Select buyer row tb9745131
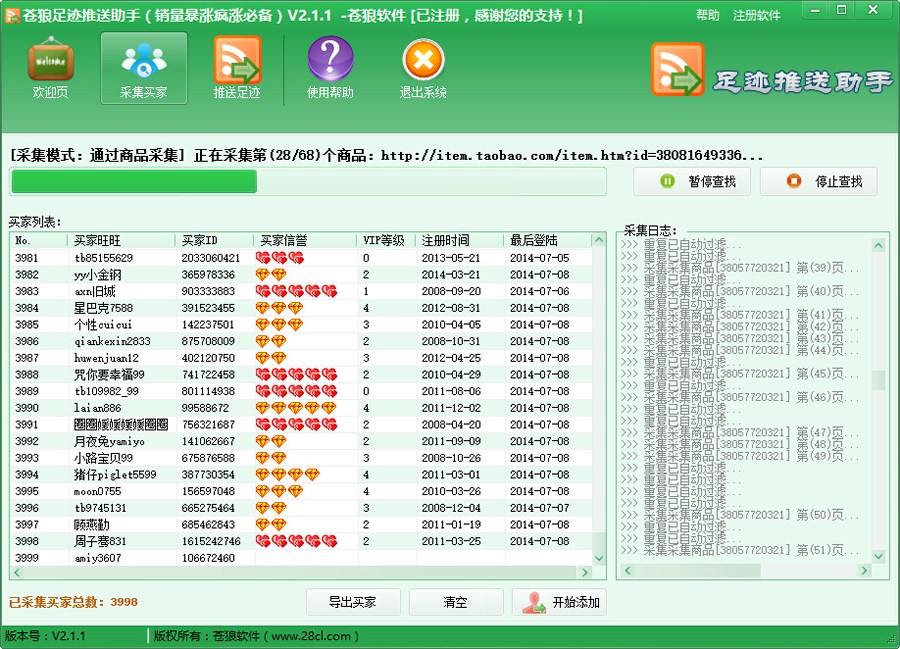The image size is (900, 649). coord(301,508)
